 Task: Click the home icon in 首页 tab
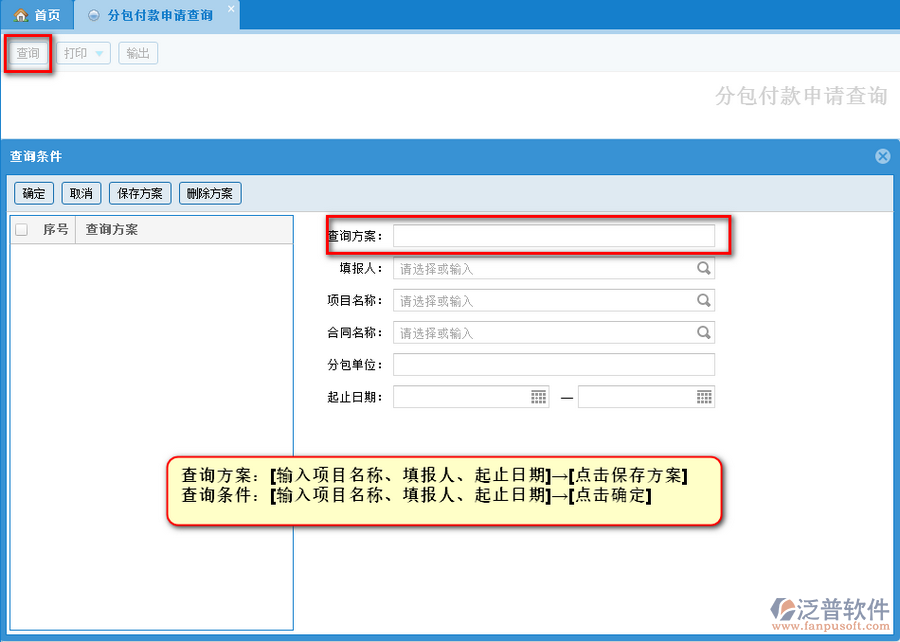click(x=21, y=15)
